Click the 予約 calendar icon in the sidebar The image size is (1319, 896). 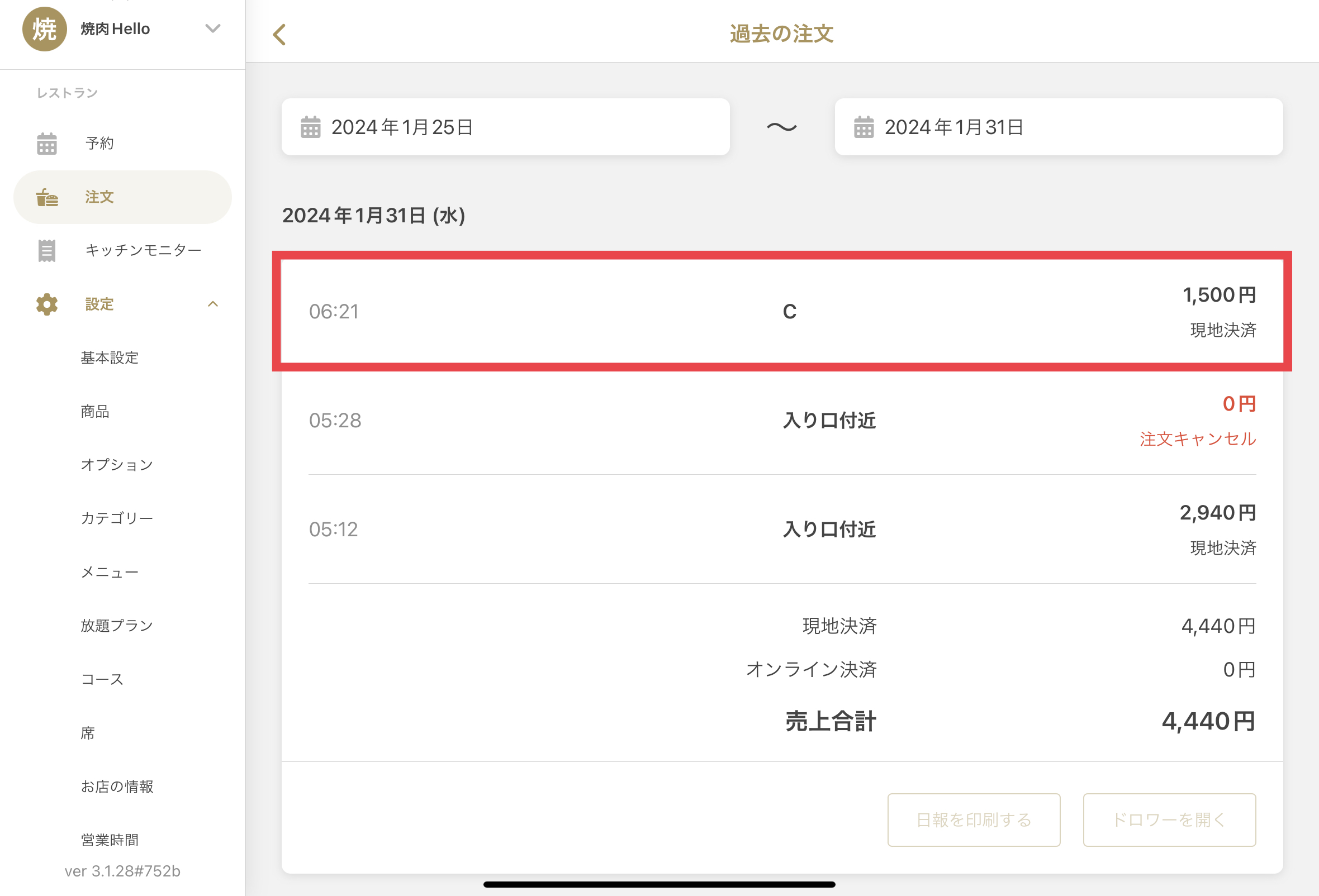46,144
